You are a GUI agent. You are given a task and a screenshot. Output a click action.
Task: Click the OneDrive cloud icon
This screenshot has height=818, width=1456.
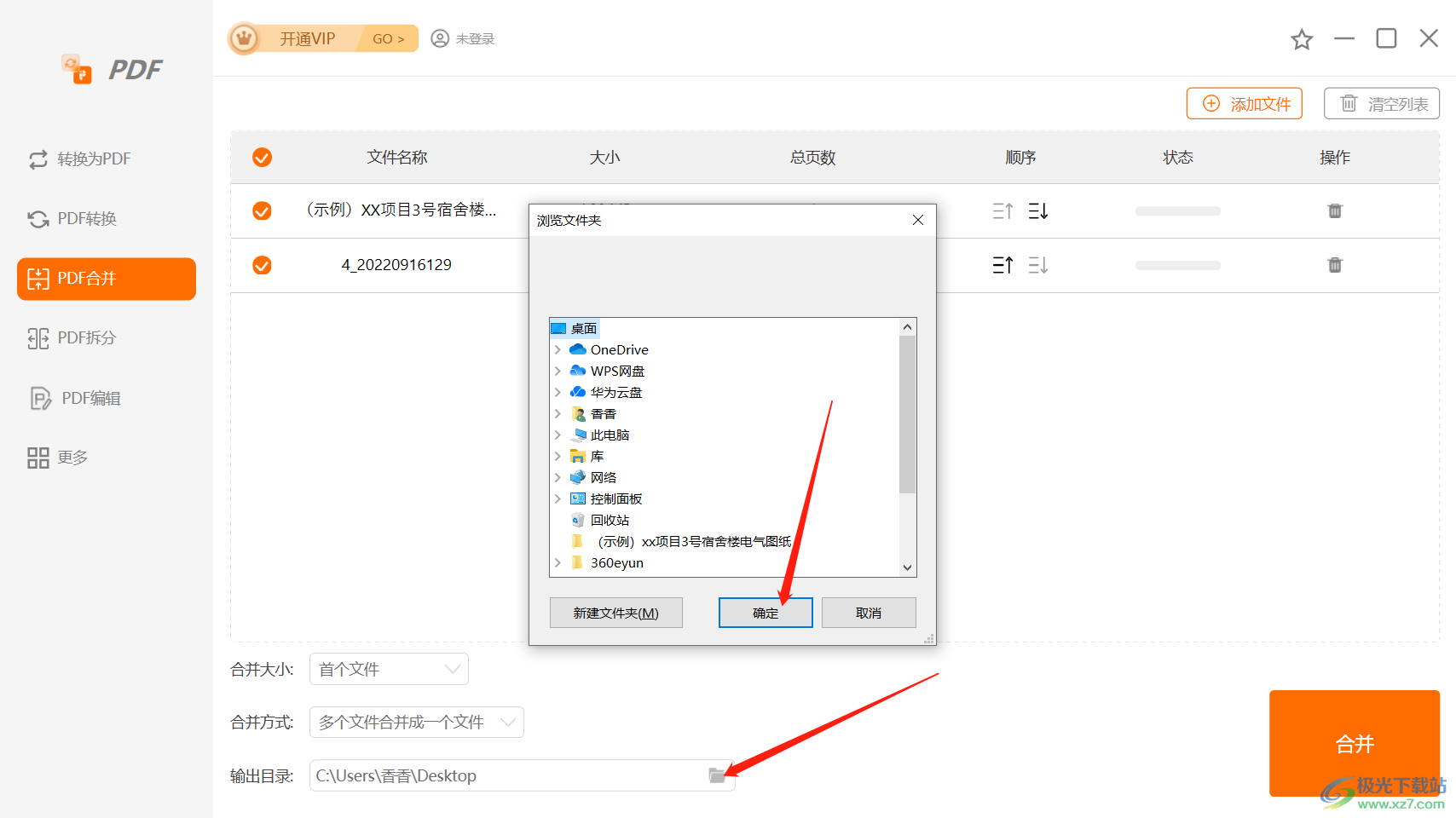pos(578,349)
